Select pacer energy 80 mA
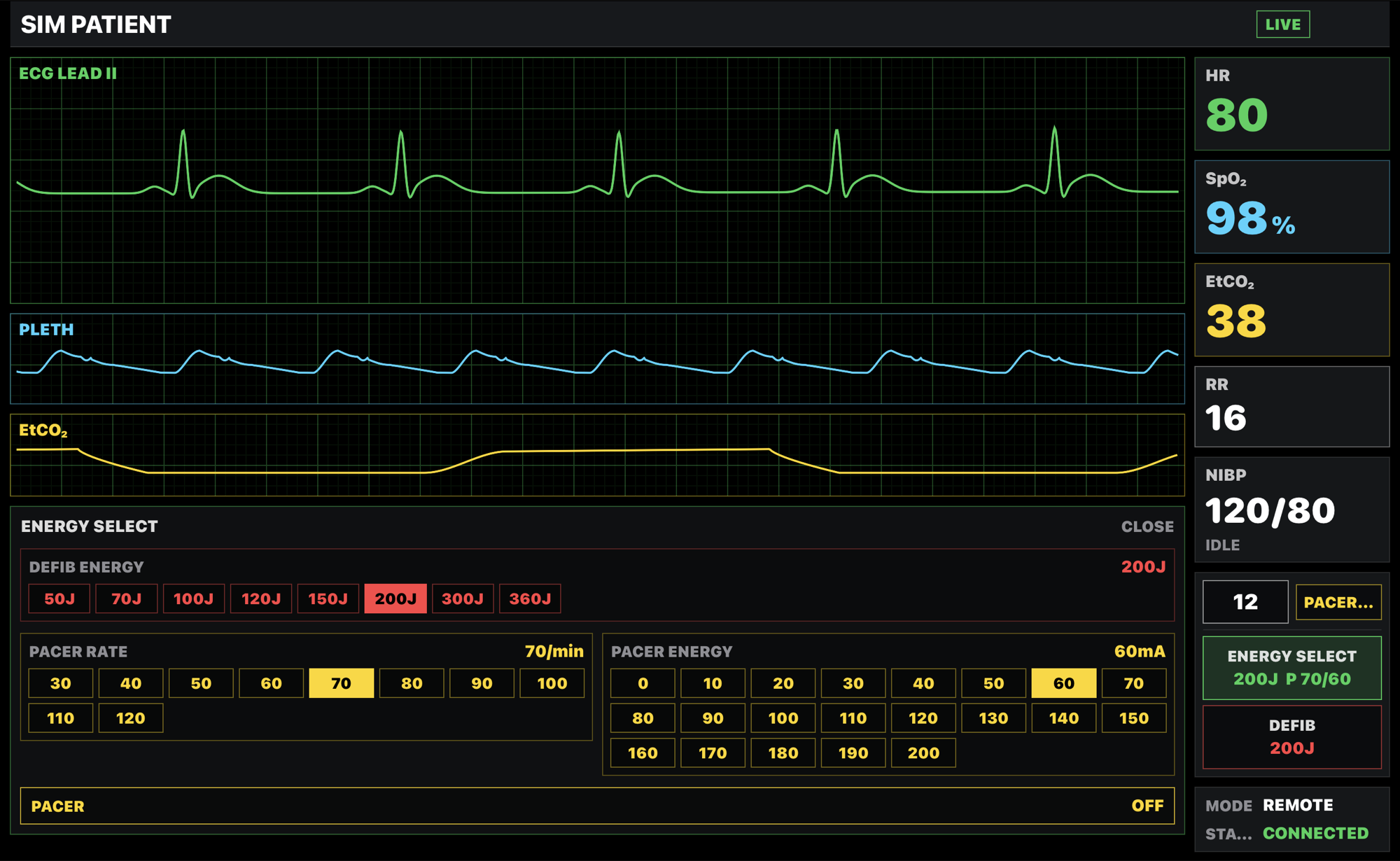Image resolution: width=1400 pixels, height=861 pixels. [643, 718]
